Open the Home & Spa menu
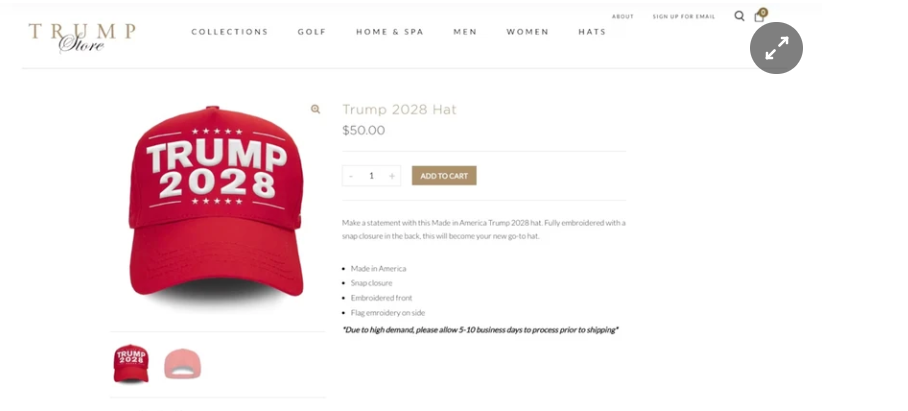This screenshot has width=908, height=411. pyautogui.click(x=390, y=32)
